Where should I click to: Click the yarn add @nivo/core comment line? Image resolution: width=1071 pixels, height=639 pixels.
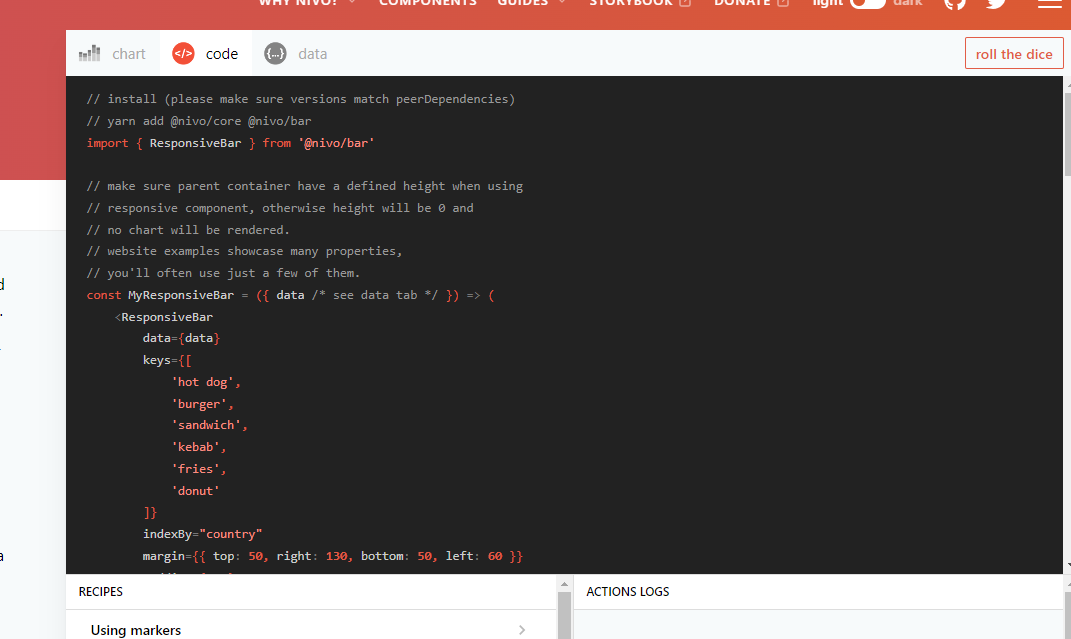[x=199, y=121]
